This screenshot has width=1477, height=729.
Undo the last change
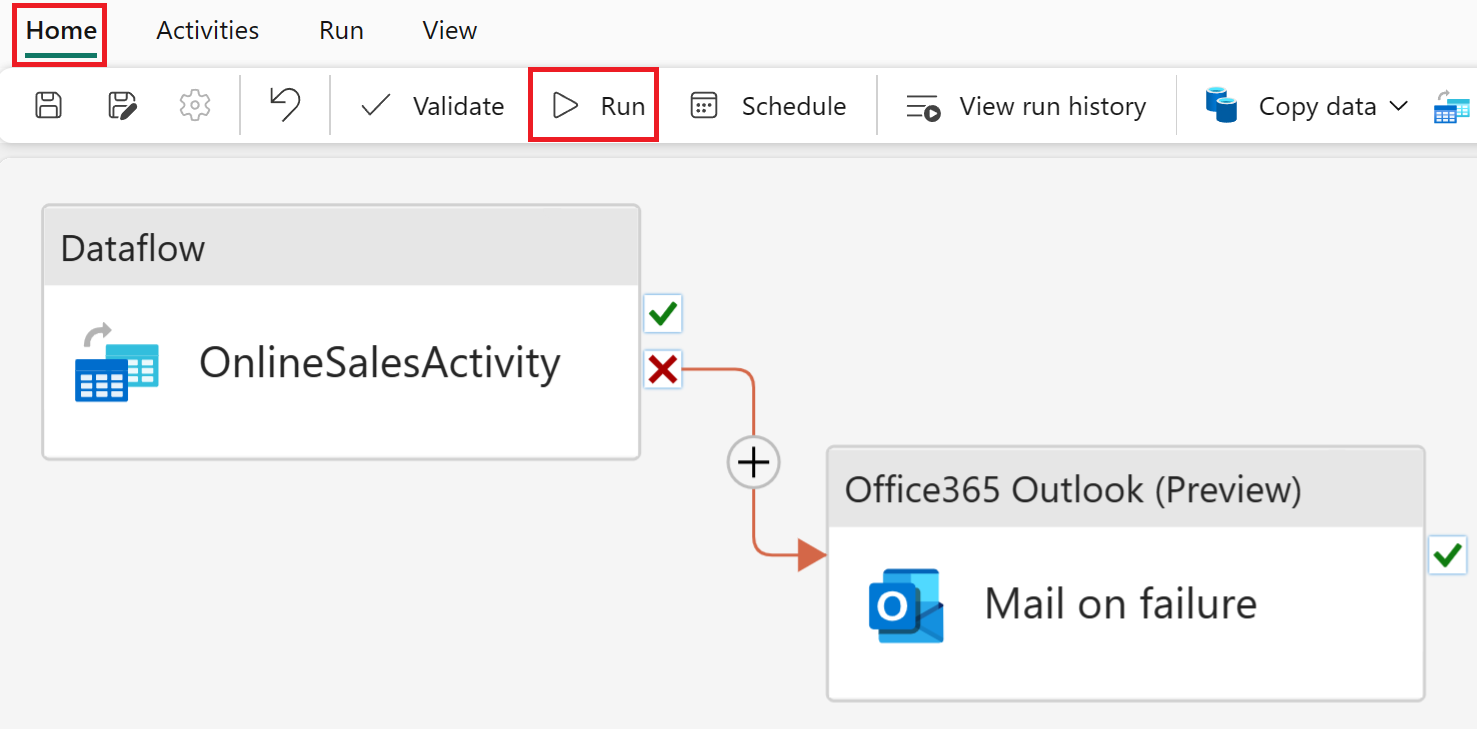pos(284,105)
